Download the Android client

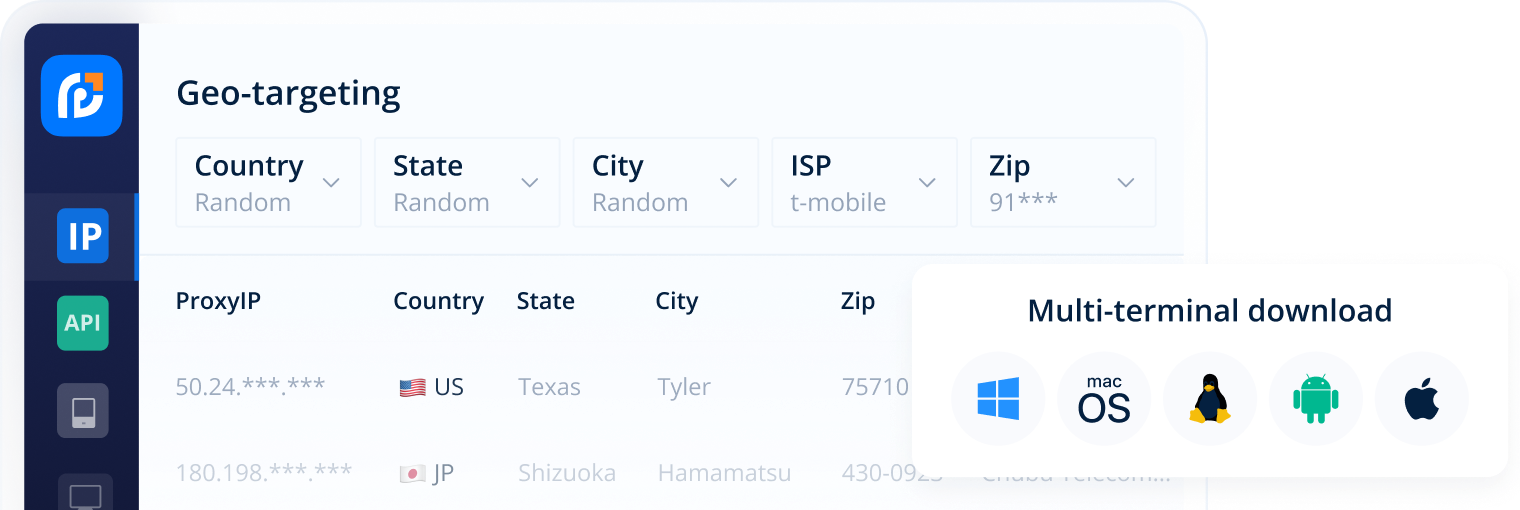click(1316, 399)
